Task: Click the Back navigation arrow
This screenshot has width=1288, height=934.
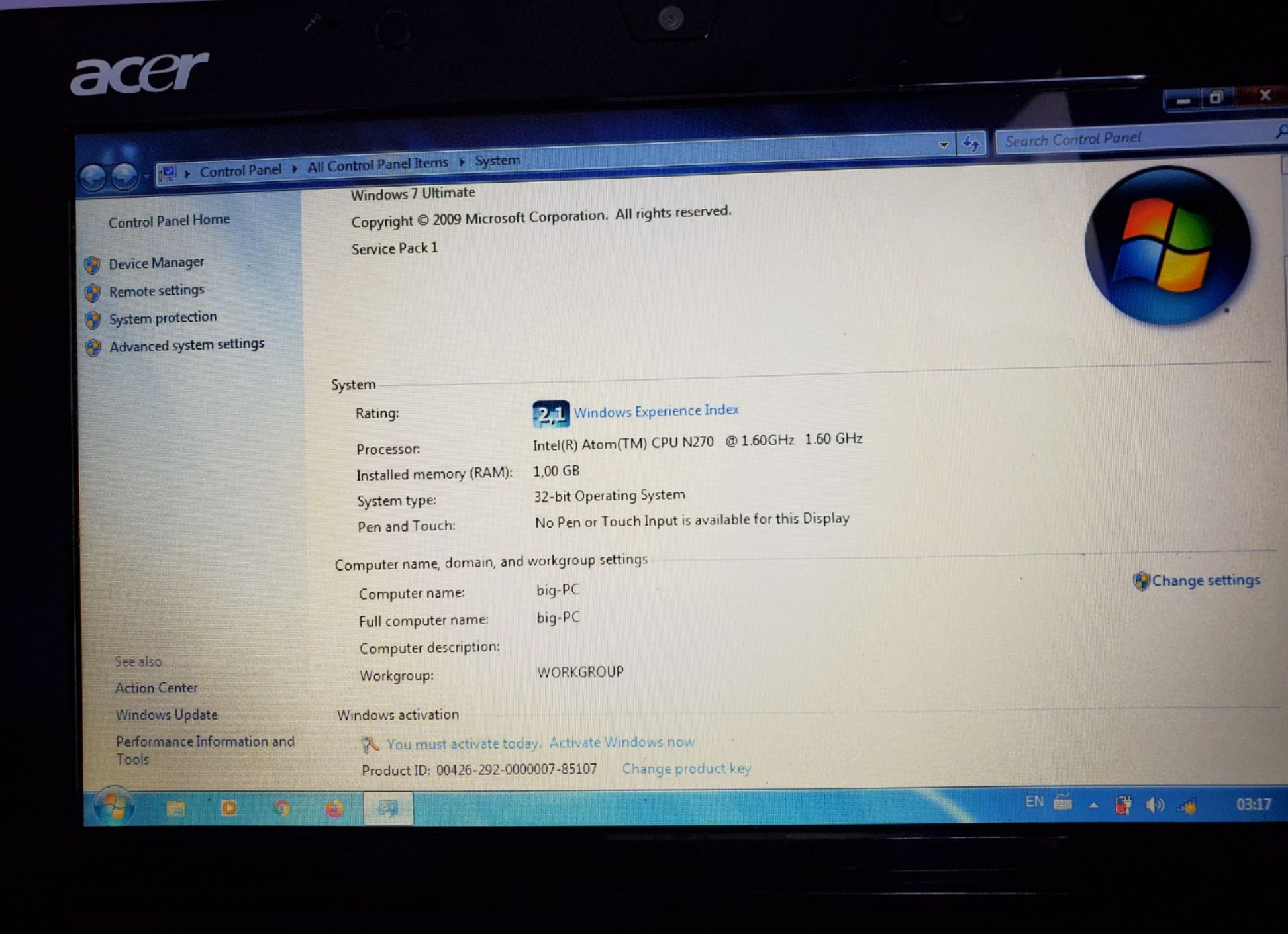Action: tap(93, 177)
